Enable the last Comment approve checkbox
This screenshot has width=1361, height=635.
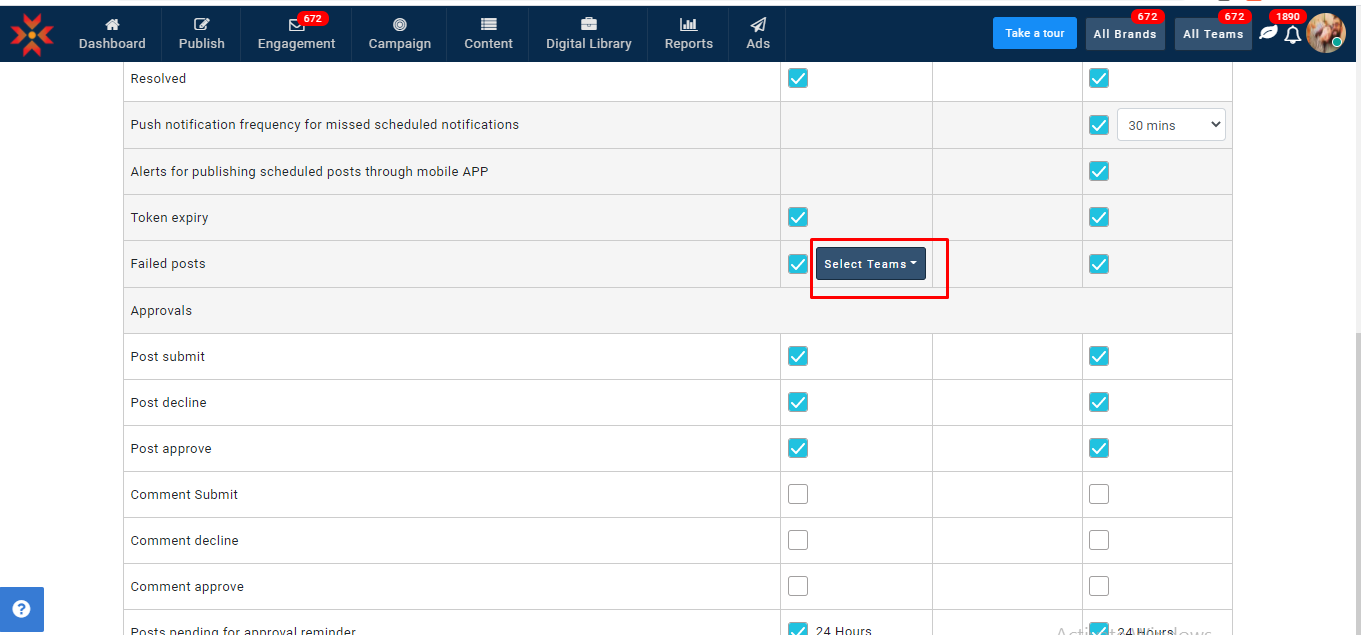point(1099,586)
